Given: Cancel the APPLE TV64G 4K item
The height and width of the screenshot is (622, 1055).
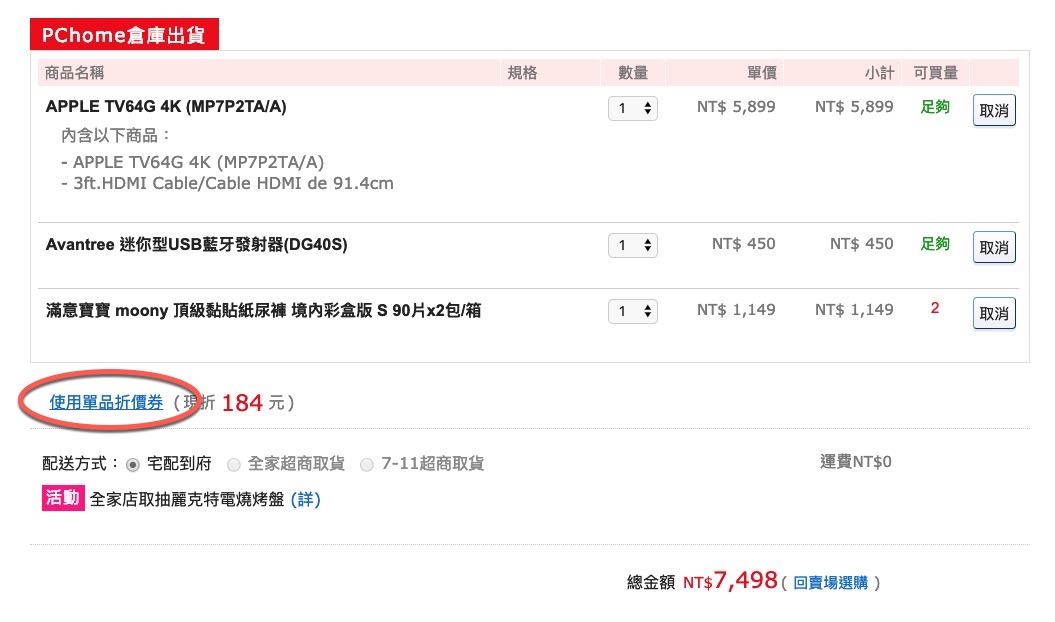Looking at the screenshot, I should (994, 110).
